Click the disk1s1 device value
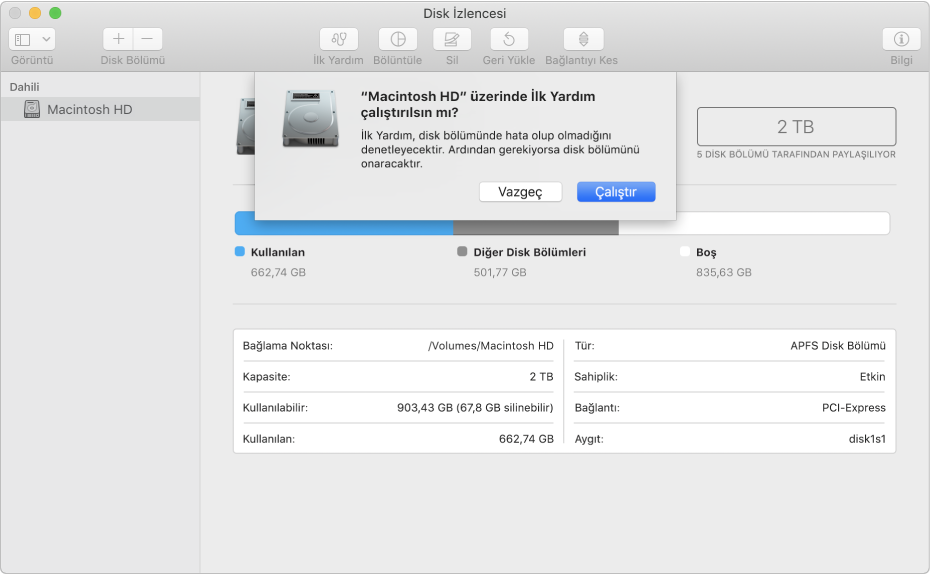Image resolution: width=931 pixels, height=575 pixels. pyautogui.click(x=867, y=439)
